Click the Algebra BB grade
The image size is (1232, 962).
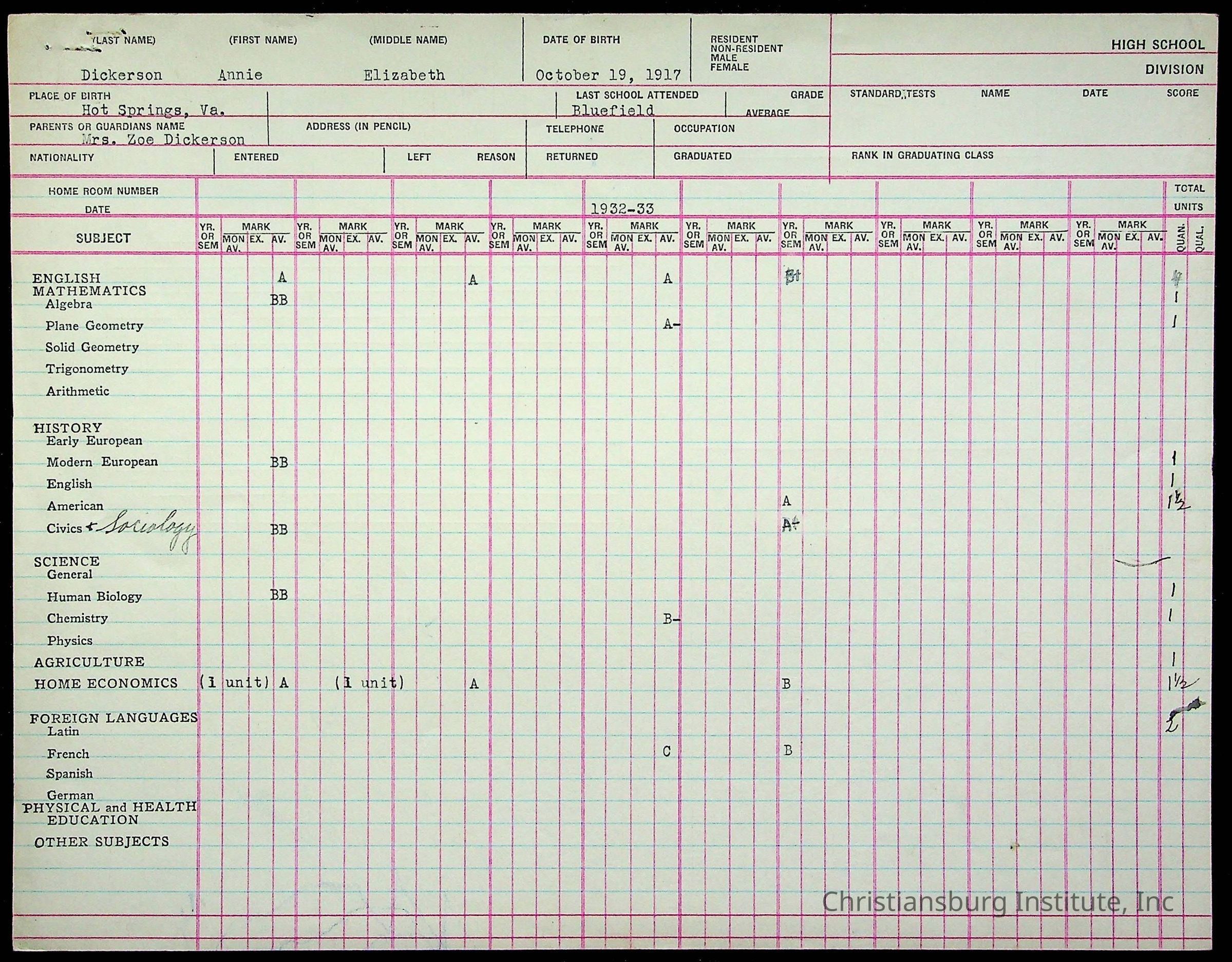pyautogui.click(x=279, y=300)
